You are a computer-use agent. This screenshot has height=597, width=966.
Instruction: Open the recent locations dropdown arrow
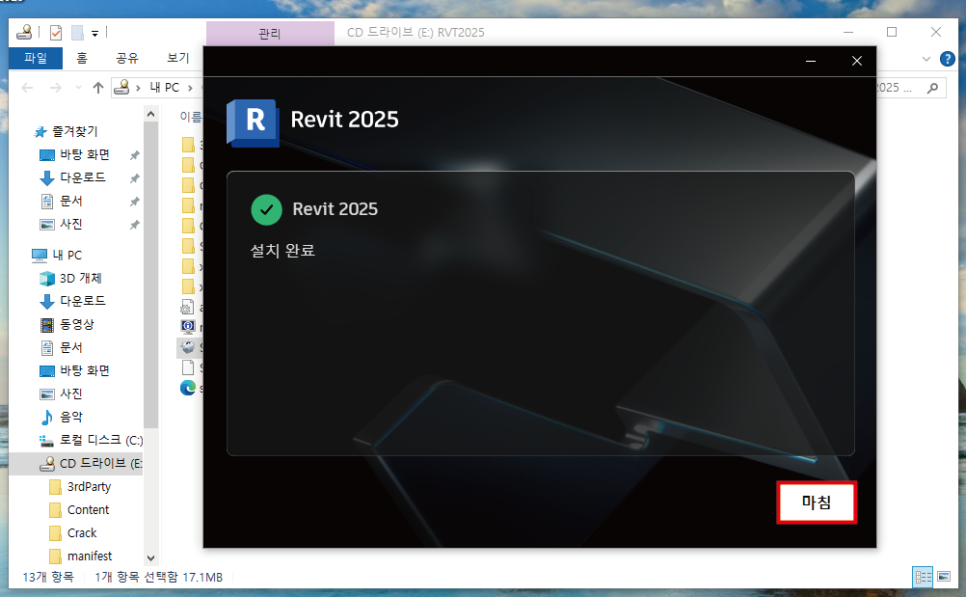(78, 88)
